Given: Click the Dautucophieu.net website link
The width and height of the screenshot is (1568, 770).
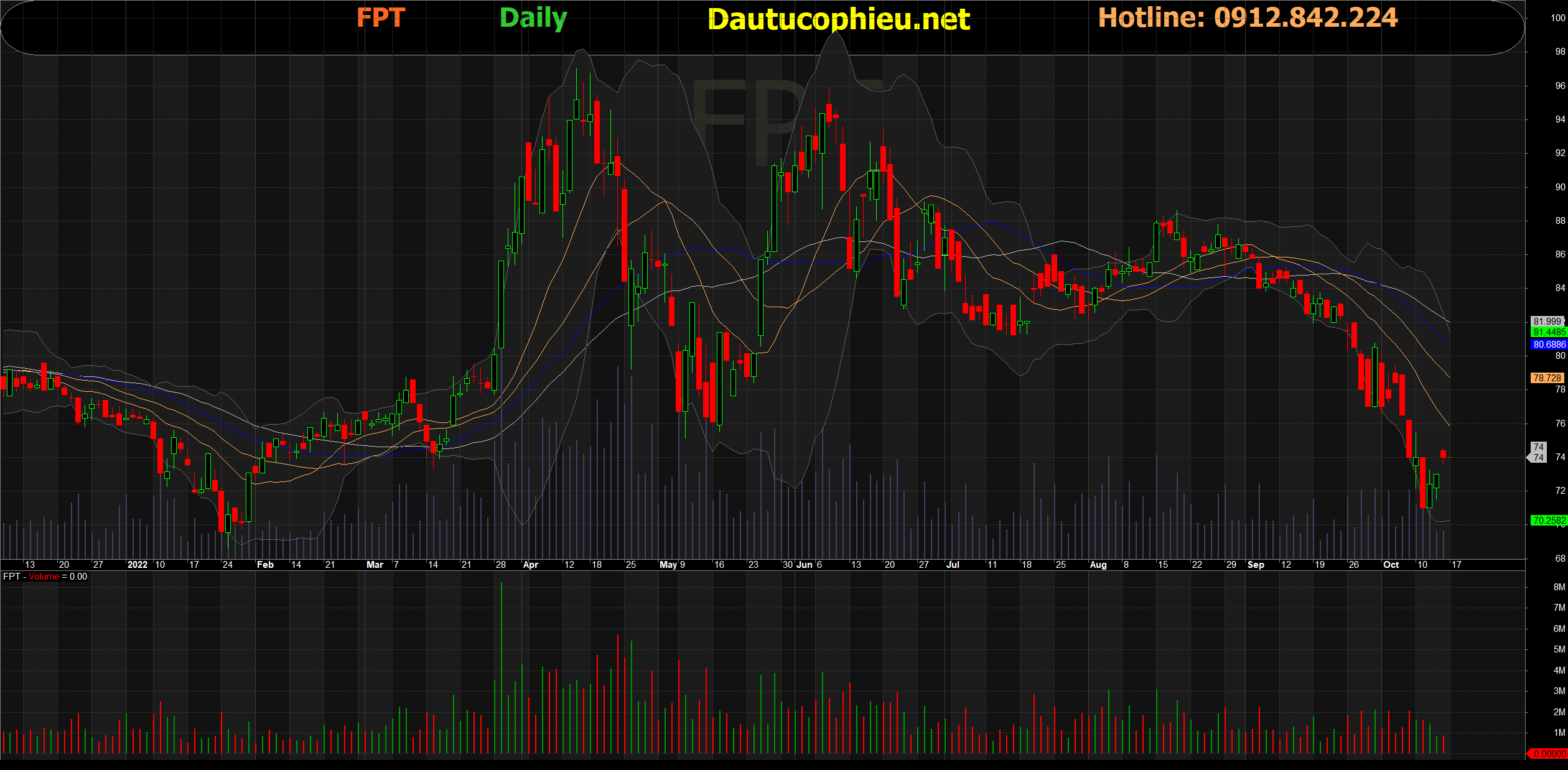Looking at the screenshot, I should pyautogui.click(x=839, y=19).
